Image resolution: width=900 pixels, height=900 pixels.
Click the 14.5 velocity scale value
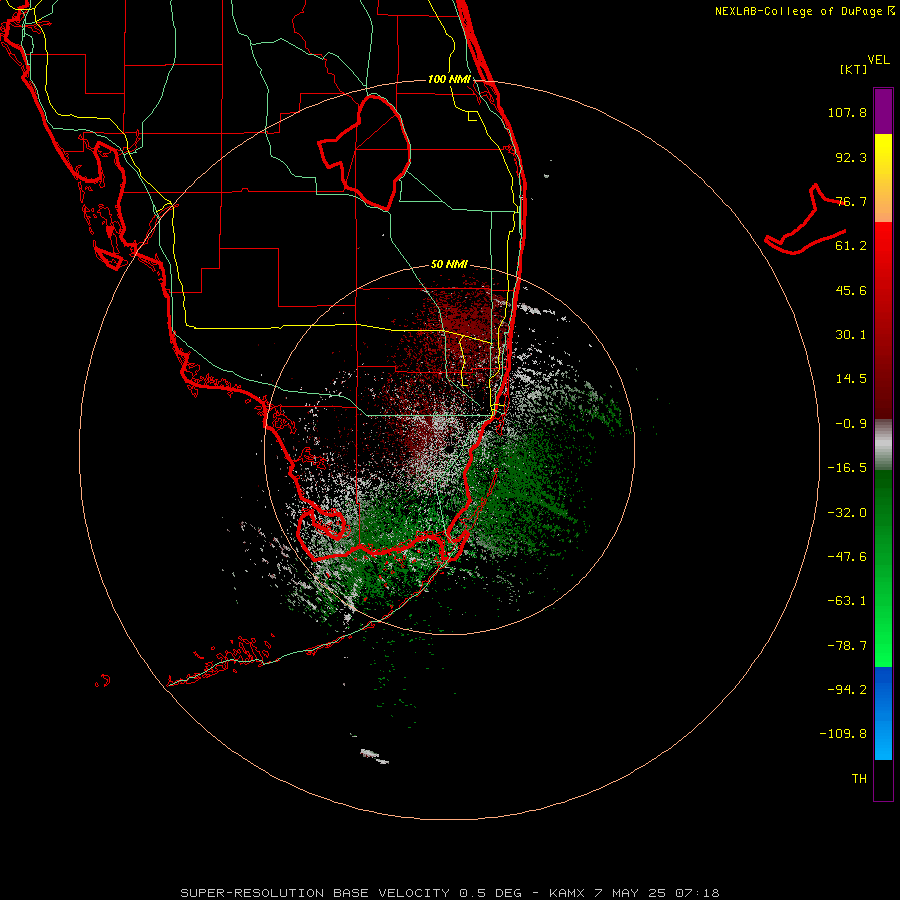coord(851,379)
